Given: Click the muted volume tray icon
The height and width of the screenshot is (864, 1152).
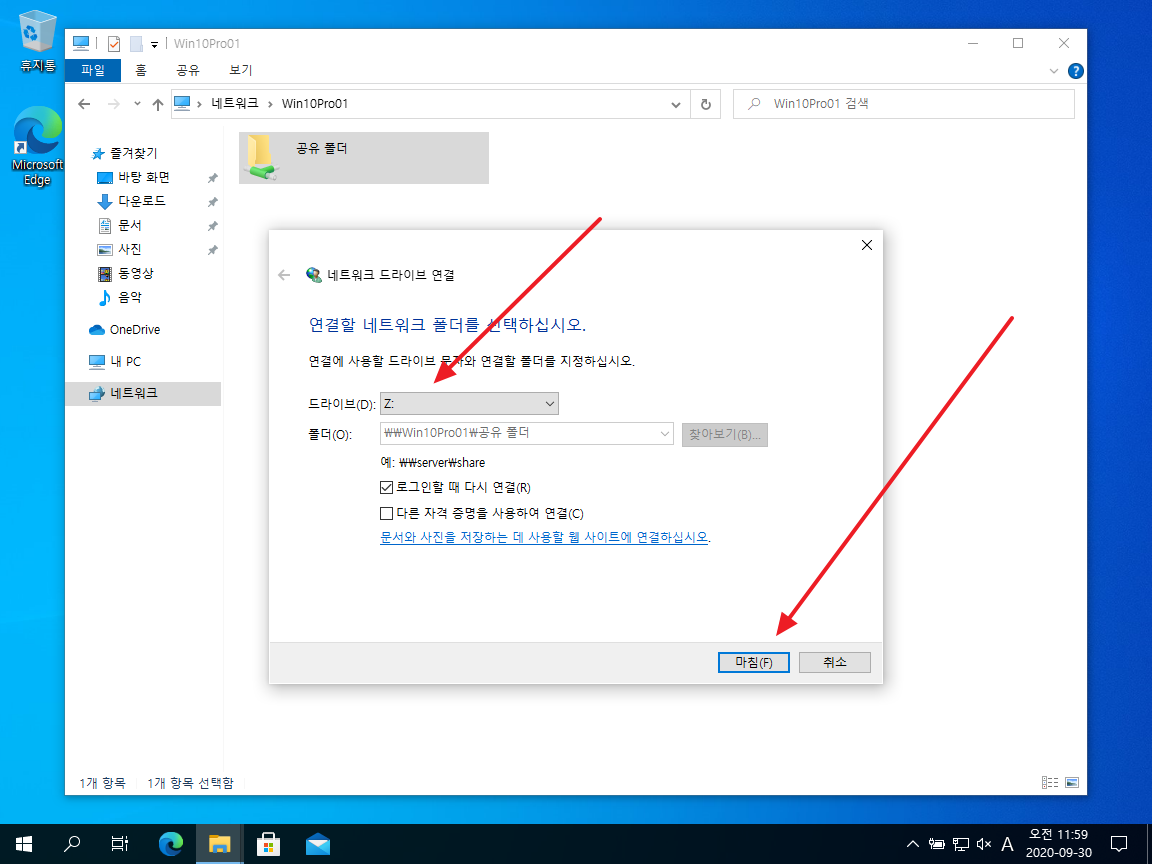Looking at the screenshot, I should click(x=984, y=844).
